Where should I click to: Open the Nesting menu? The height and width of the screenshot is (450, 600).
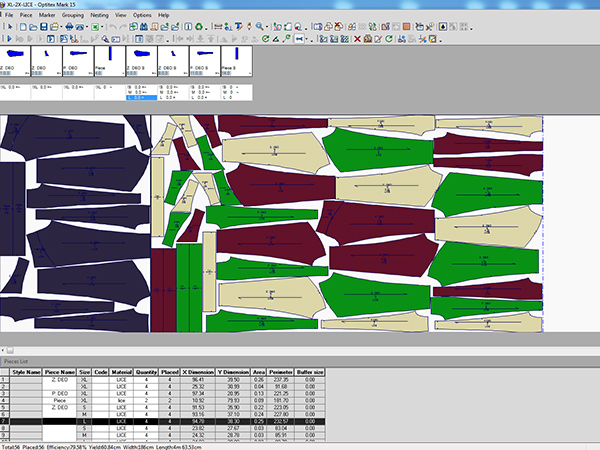(x=99, y=15)
